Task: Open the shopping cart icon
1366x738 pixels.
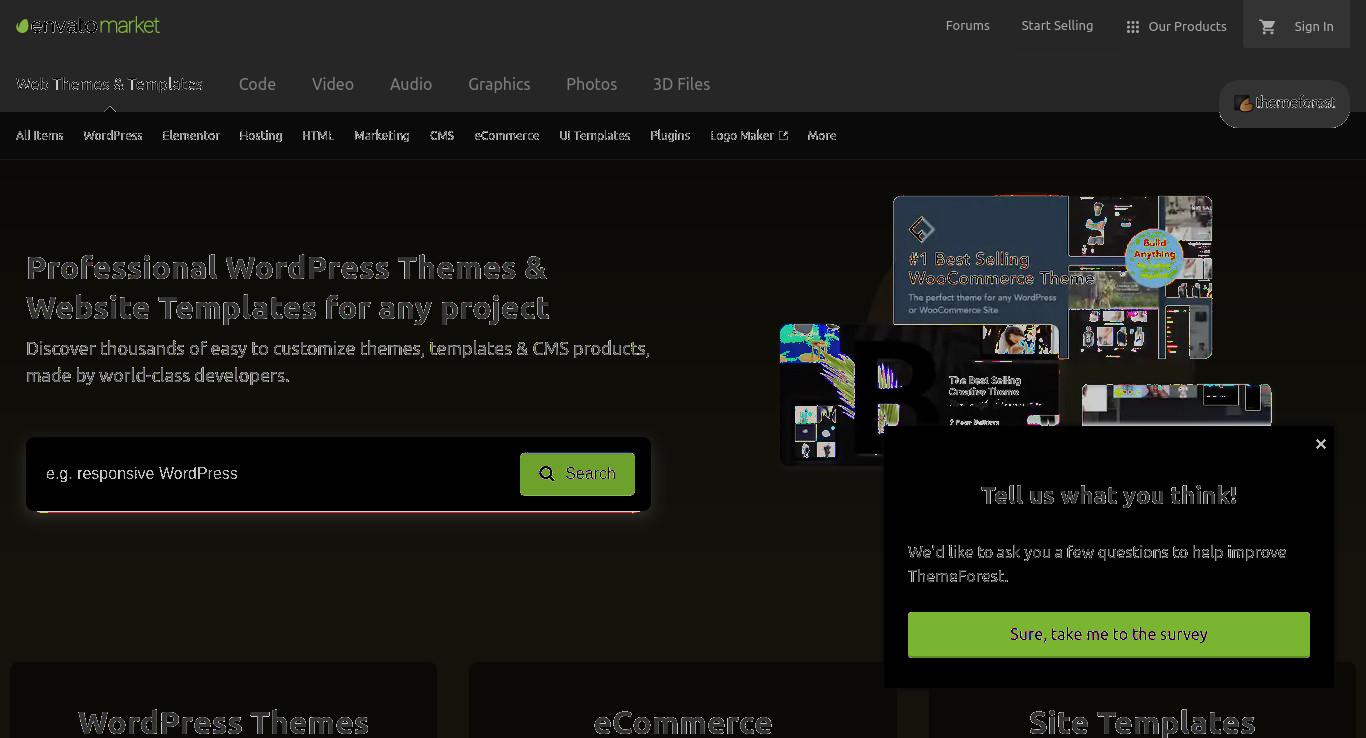Action: [x=1267, y=27]
